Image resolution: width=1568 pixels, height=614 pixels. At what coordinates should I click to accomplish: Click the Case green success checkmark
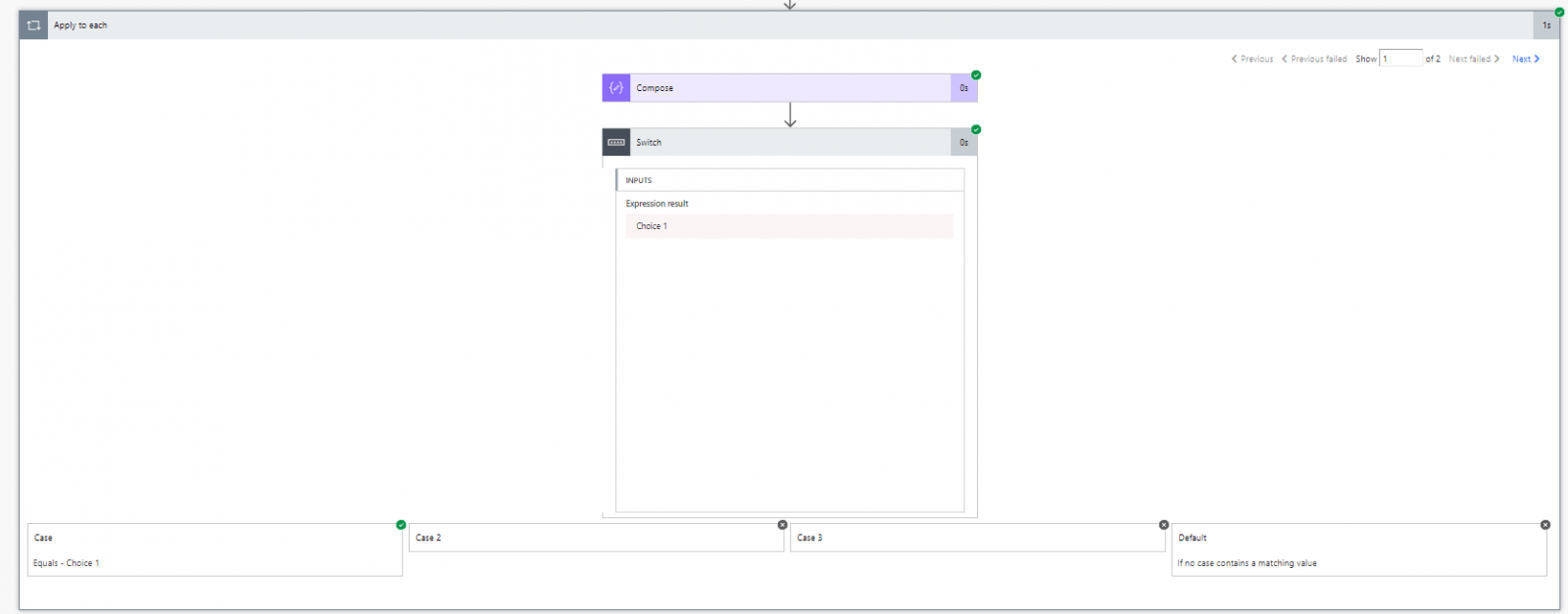[401, 525]
